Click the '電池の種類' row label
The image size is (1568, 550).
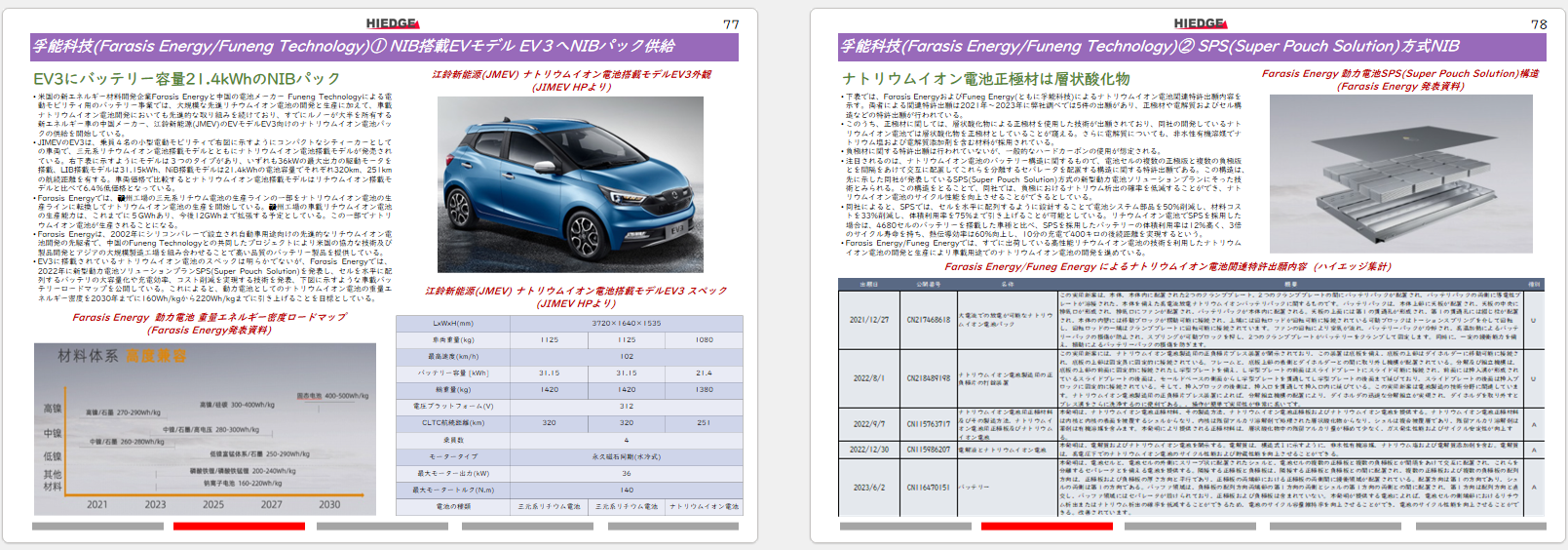coord(453,506)
